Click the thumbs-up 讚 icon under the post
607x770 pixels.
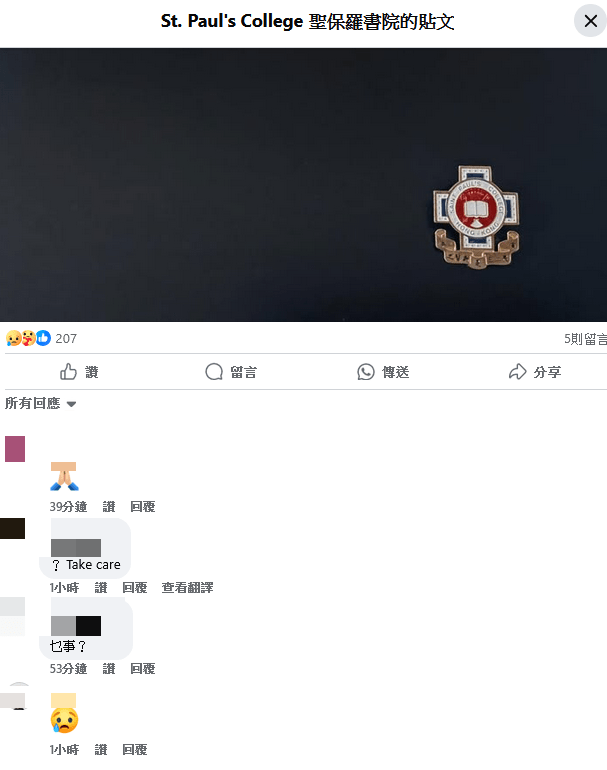click(x=68, y=372)
